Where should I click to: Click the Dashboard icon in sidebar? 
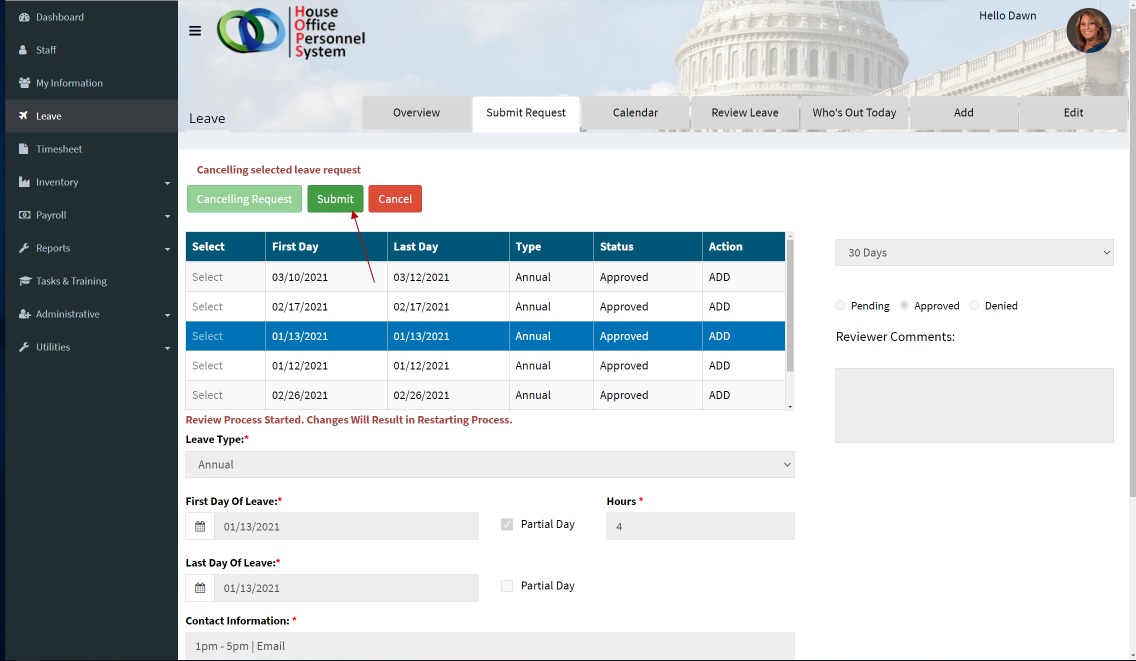pyautogui.click(x=24, y=17)
